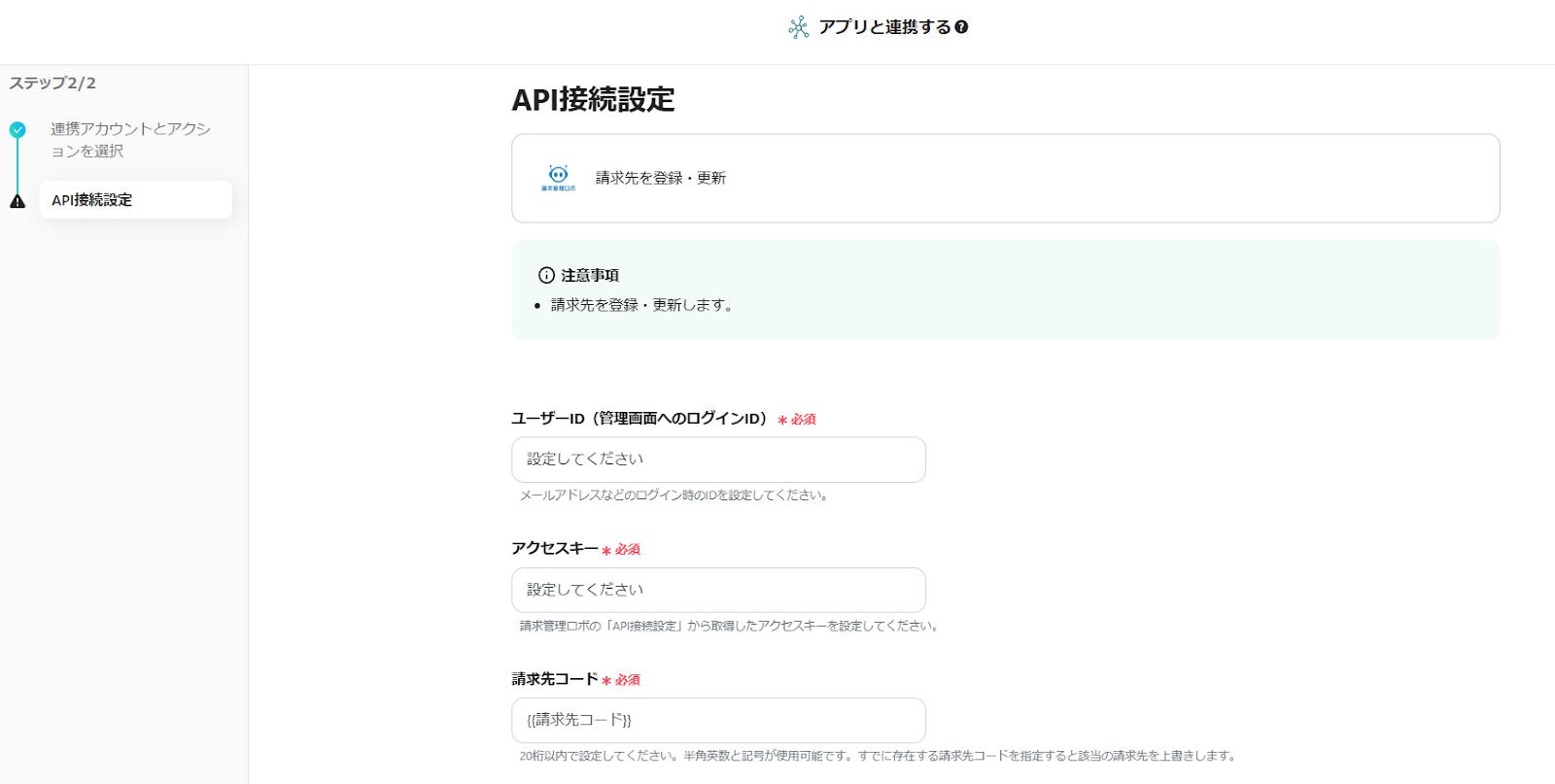Click the app connection network icon
Image resolution: width=1555 pixels, height=784 pixels.
(x=798, y=27)
